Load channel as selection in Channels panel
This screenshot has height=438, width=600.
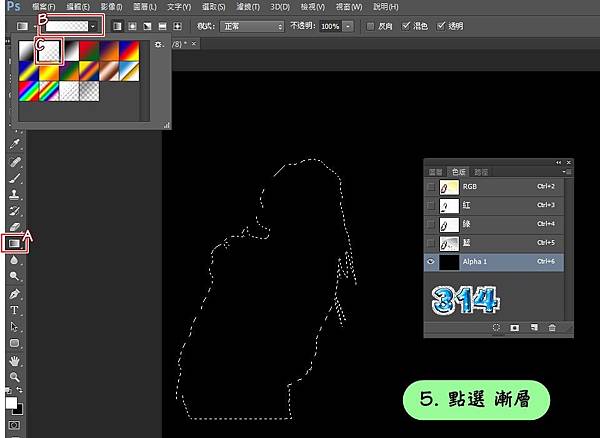496,327
